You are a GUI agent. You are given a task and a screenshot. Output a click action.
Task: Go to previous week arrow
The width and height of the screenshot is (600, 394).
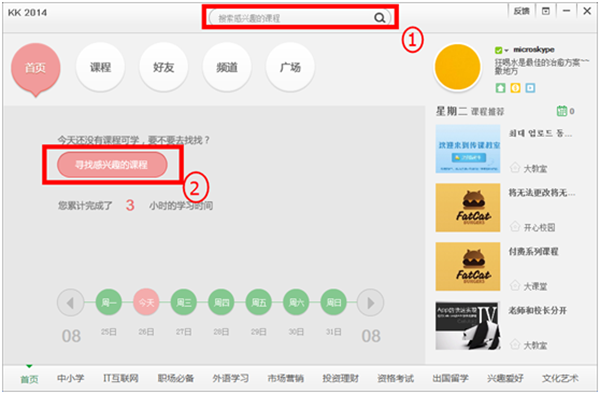click(70, 303)
